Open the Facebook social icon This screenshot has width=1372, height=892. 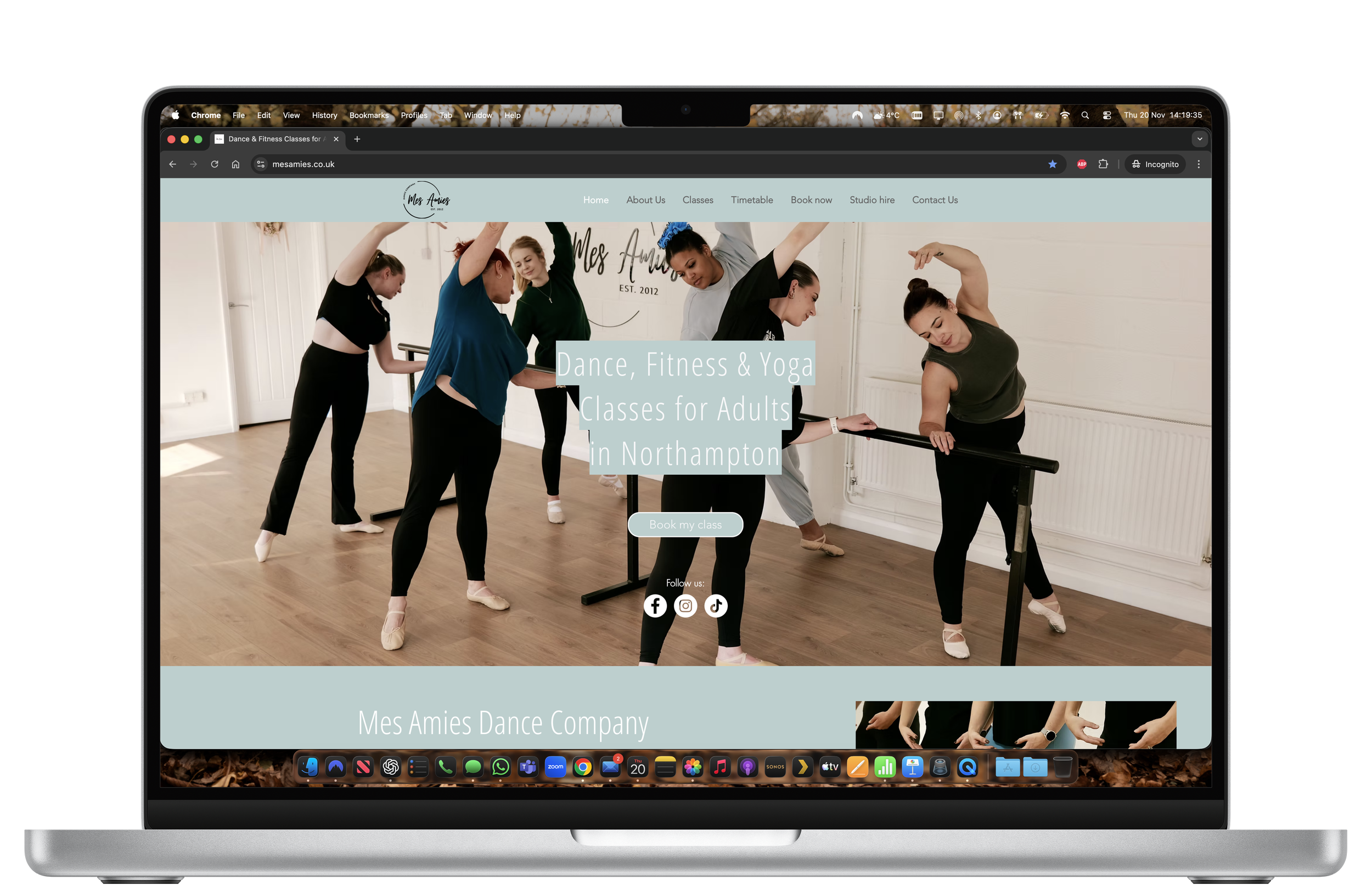click(x=655, y=606)
